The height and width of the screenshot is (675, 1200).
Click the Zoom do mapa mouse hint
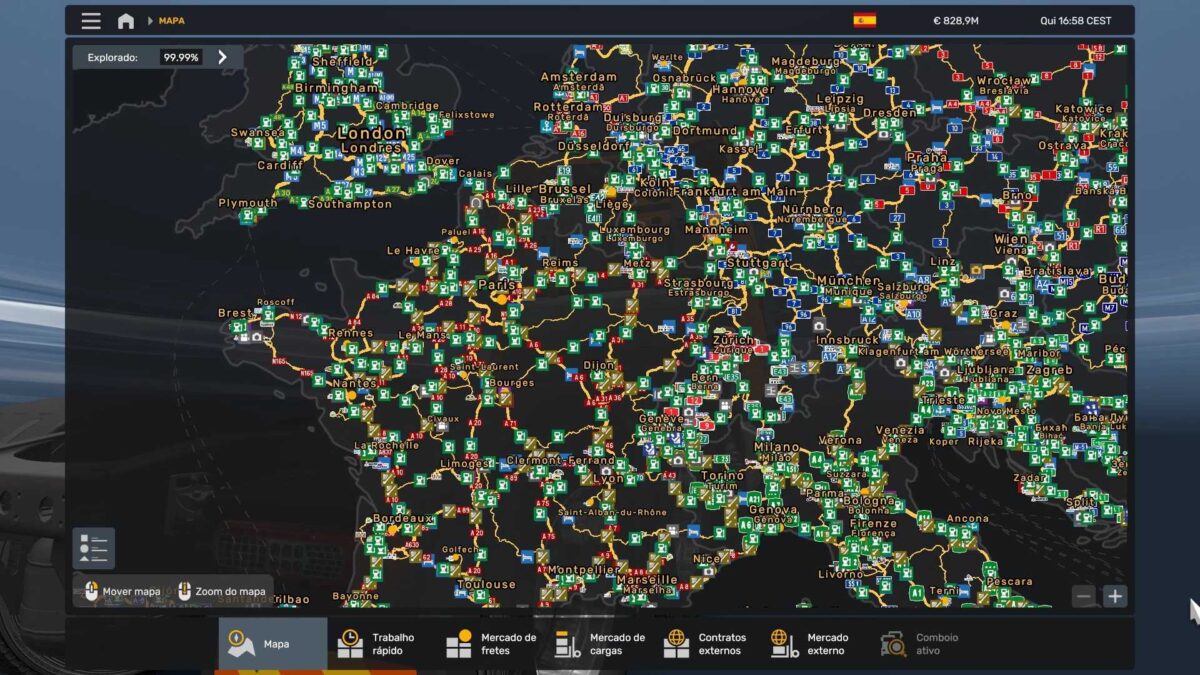tap(221, 591)
